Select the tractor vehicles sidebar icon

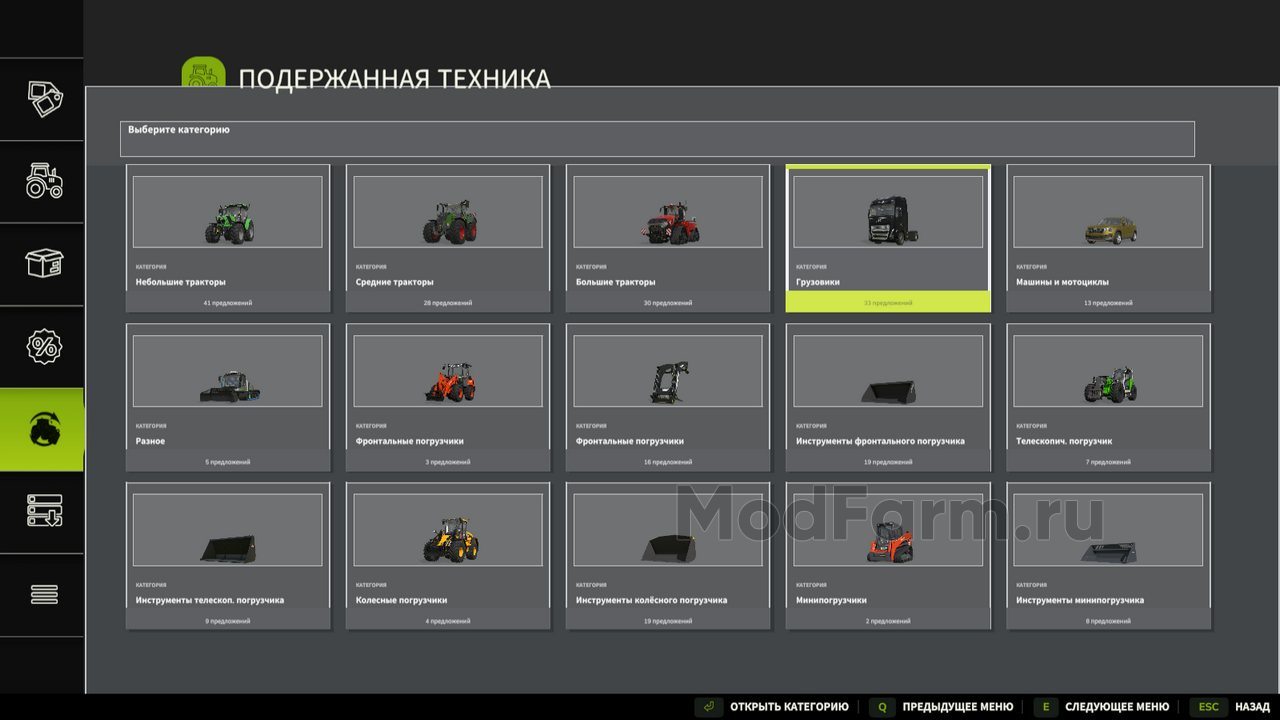42,182
